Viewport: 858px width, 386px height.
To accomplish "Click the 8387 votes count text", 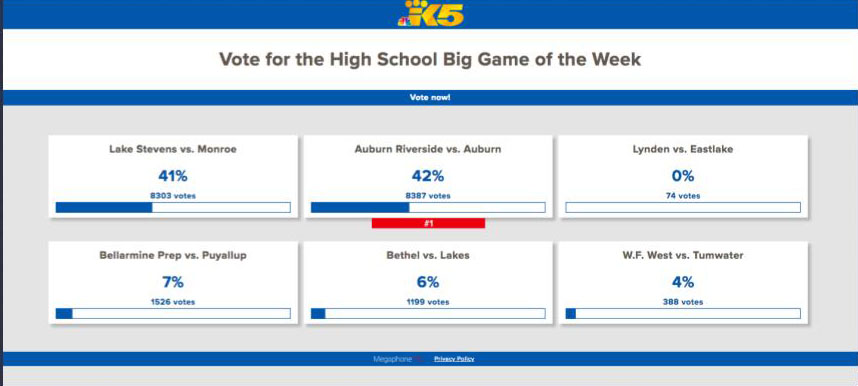I will [428, 195].
